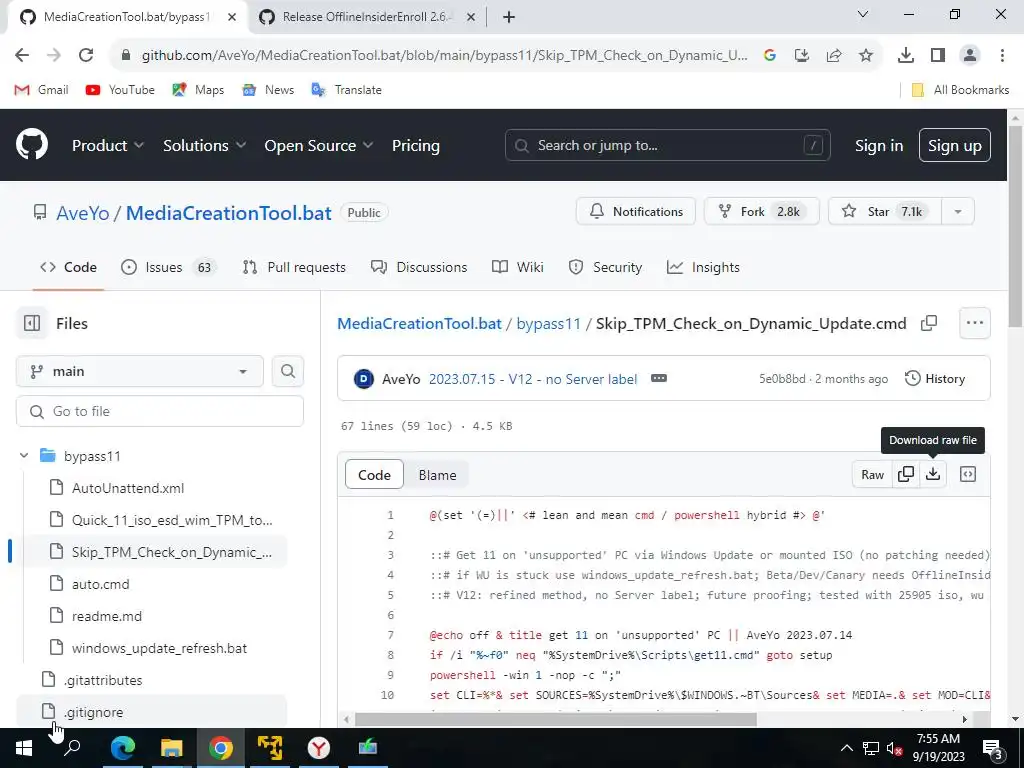Click the Chrome reload button
This screenshot has width=1024, height=768.
[x=86, y=55]
